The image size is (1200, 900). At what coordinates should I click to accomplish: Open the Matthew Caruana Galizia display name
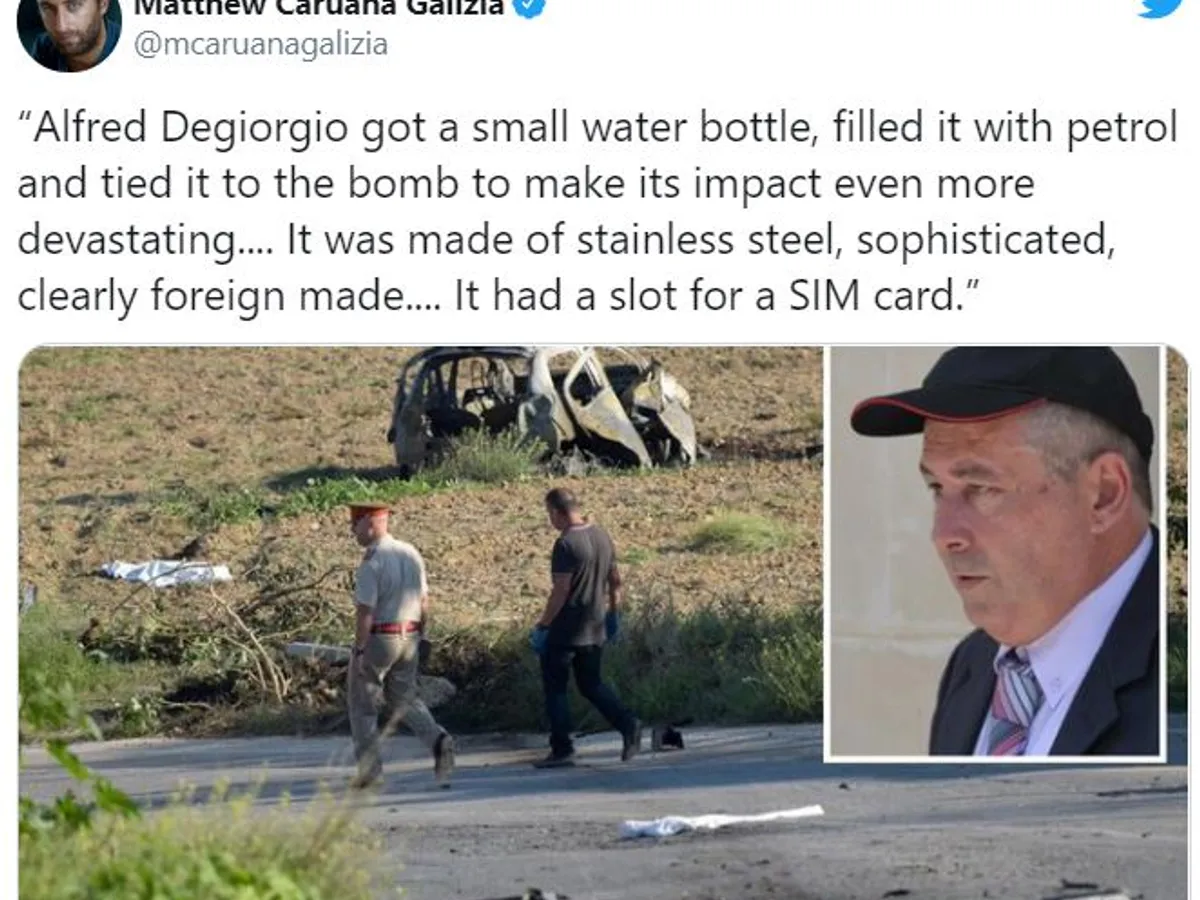(317, 7)
